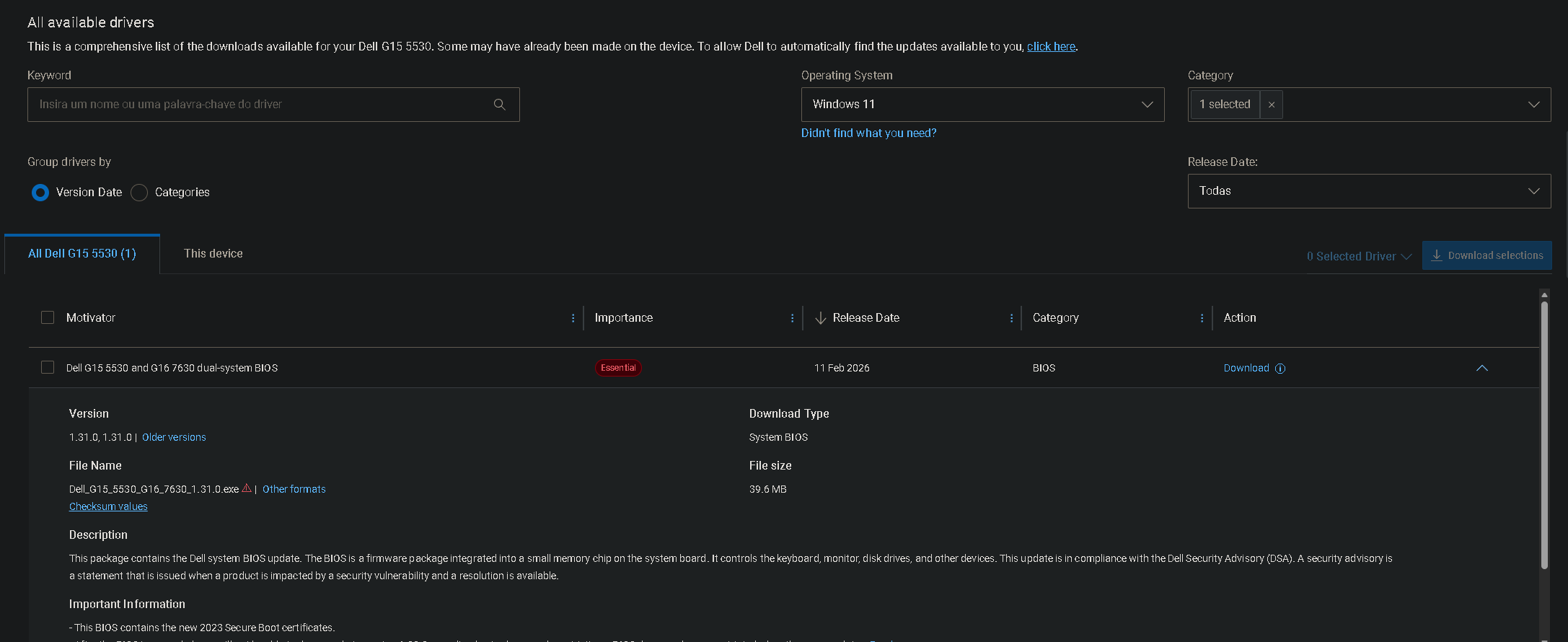Viewport: 1568px width, 642px height.
Task: Select Version Date grouping radio button
Action: (40, 193)
